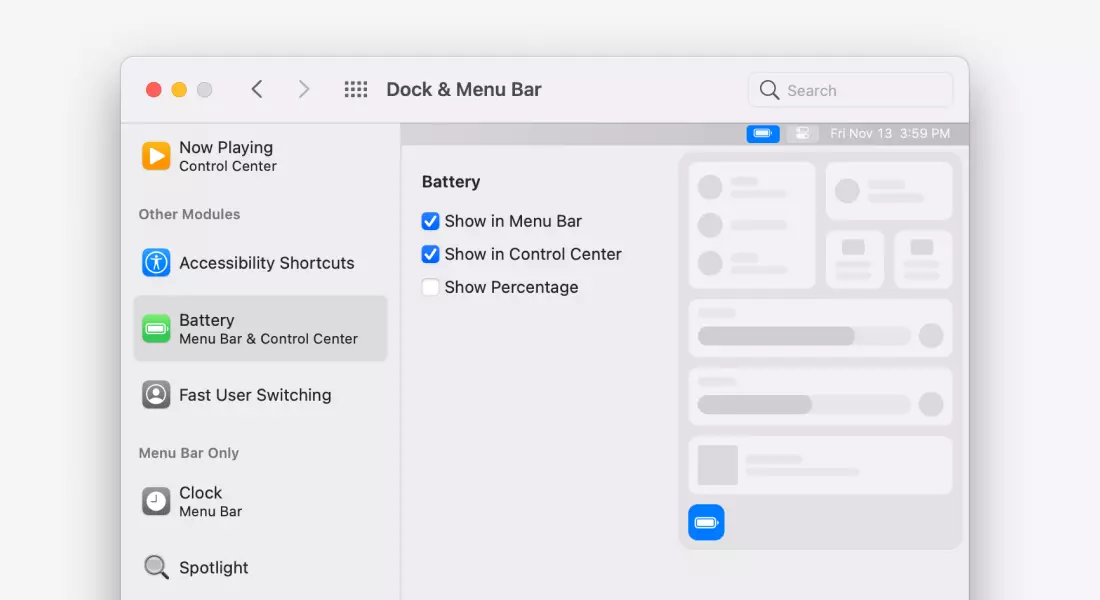Click the Accessibility Shortcuts blue icon

(x=156, y=262)
